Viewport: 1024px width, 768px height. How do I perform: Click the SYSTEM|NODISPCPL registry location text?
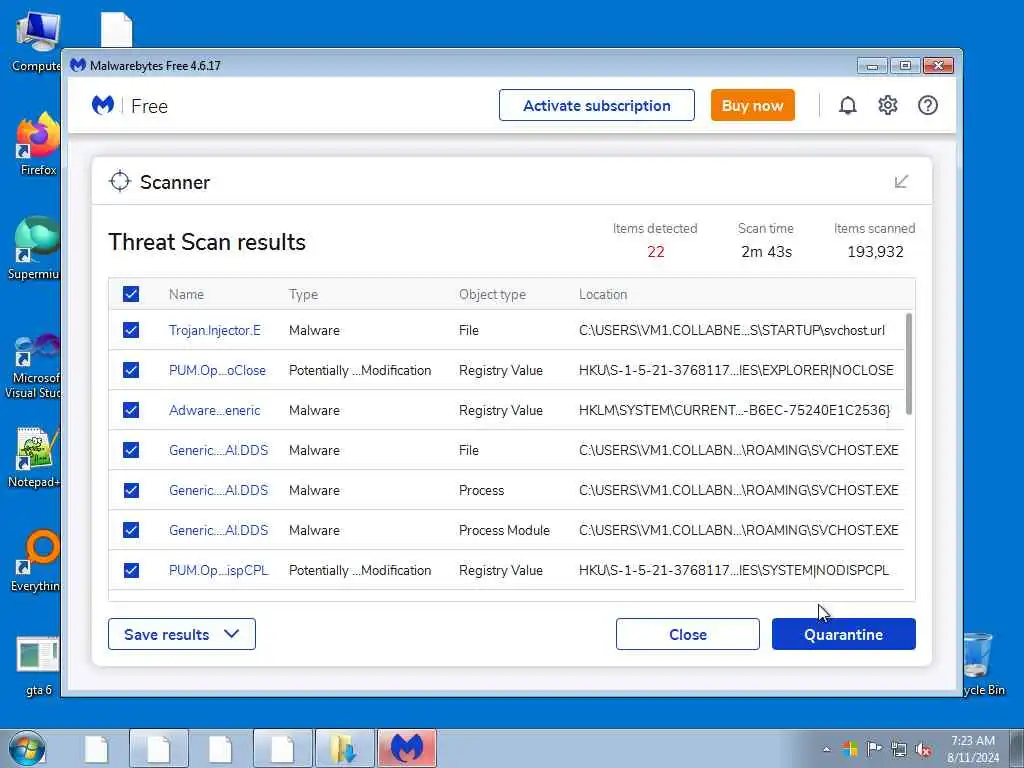pyautogui.click(x=733, y=570)
